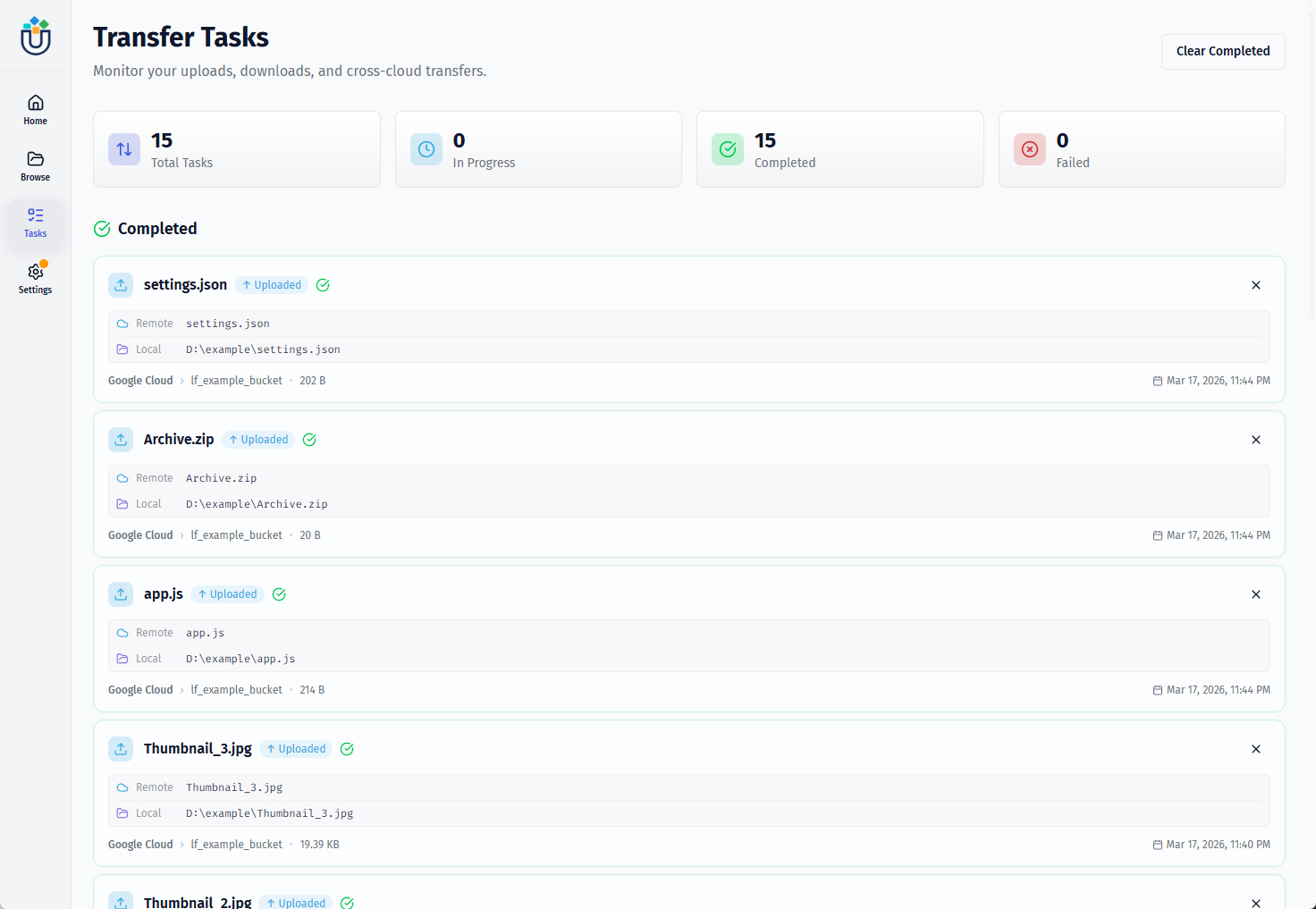Viewport: 1316px width, 909px height.
Task: Click the green checkmark next to Archive.zip
Action: click(x=309, y=439)
